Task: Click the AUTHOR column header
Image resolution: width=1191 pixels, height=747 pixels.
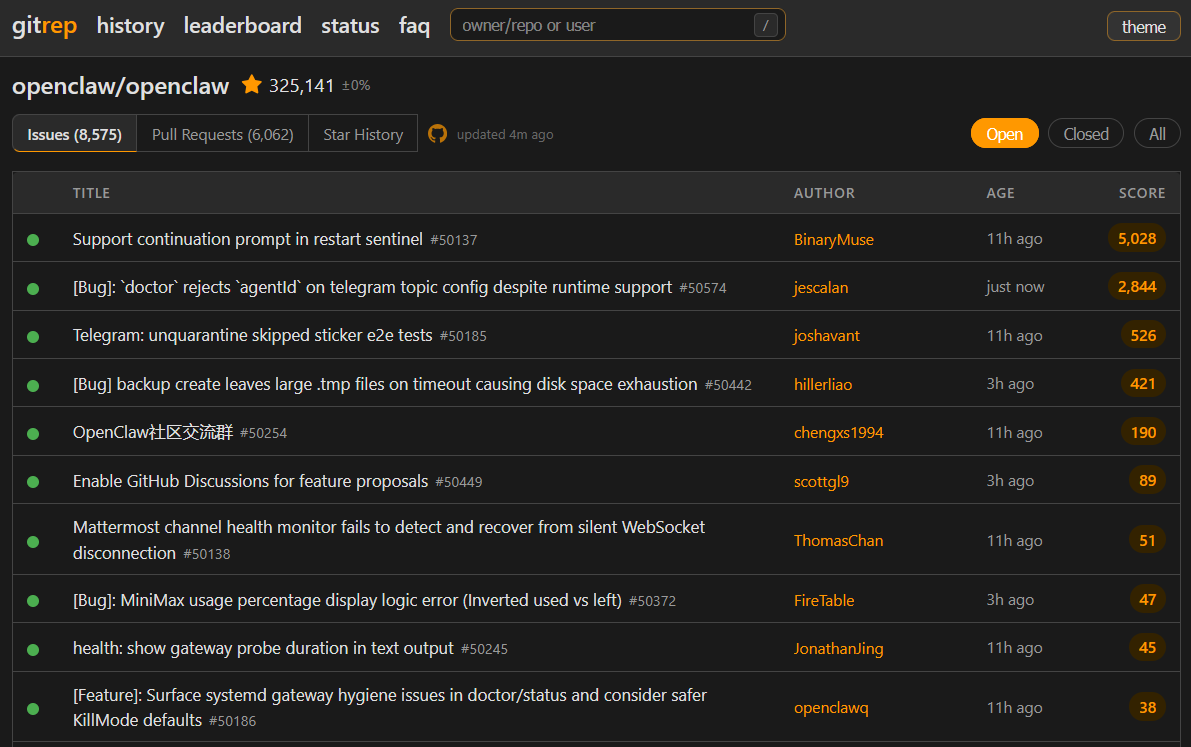Action: [x=824, y=193]
